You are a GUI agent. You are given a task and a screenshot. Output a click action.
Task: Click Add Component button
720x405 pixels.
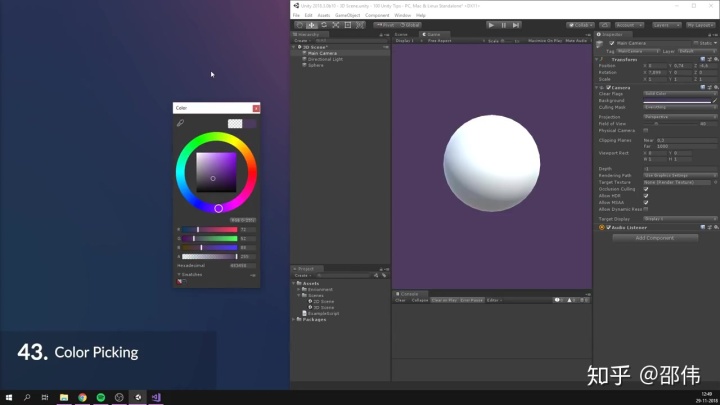655,238
